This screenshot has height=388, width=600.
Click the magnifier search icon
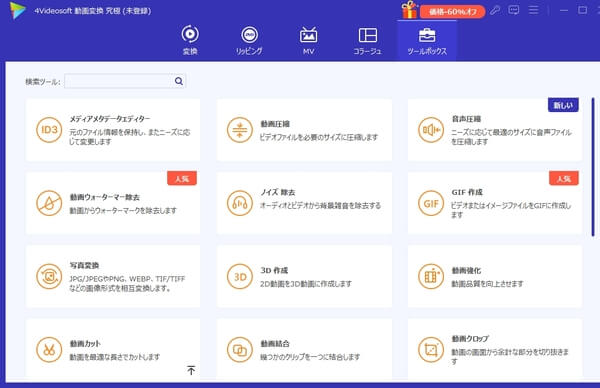[179, 81]
